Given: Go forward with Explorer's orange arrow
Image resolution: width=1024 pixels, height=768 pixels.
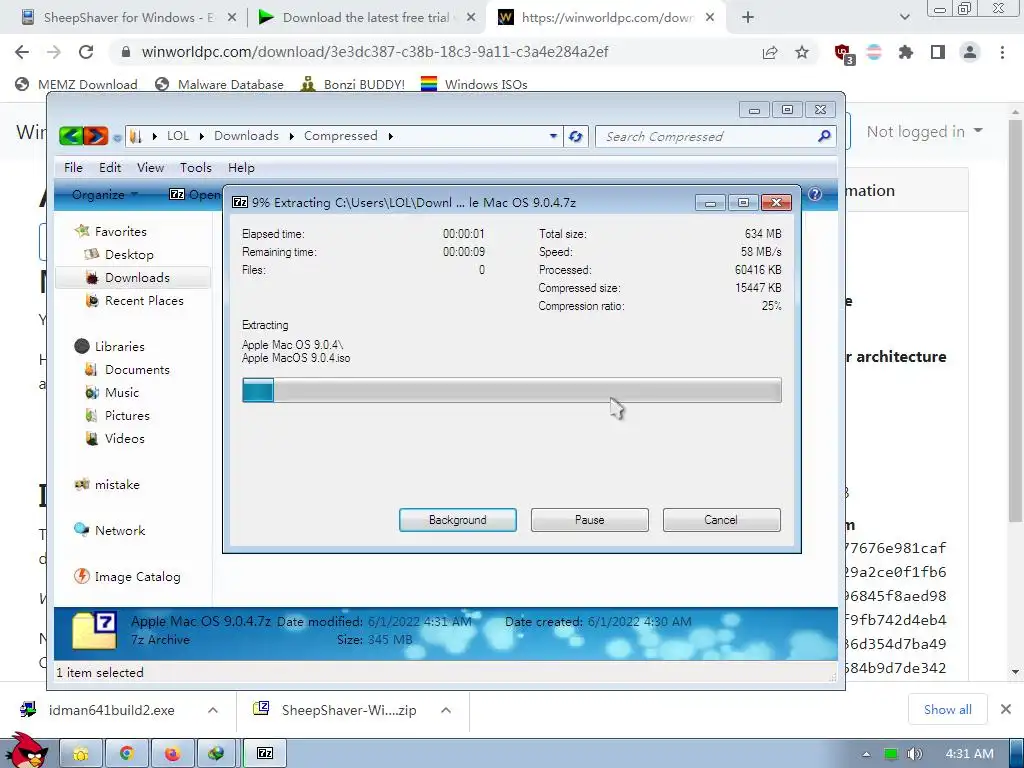Looking at the screenshot, I should (96, 136).
